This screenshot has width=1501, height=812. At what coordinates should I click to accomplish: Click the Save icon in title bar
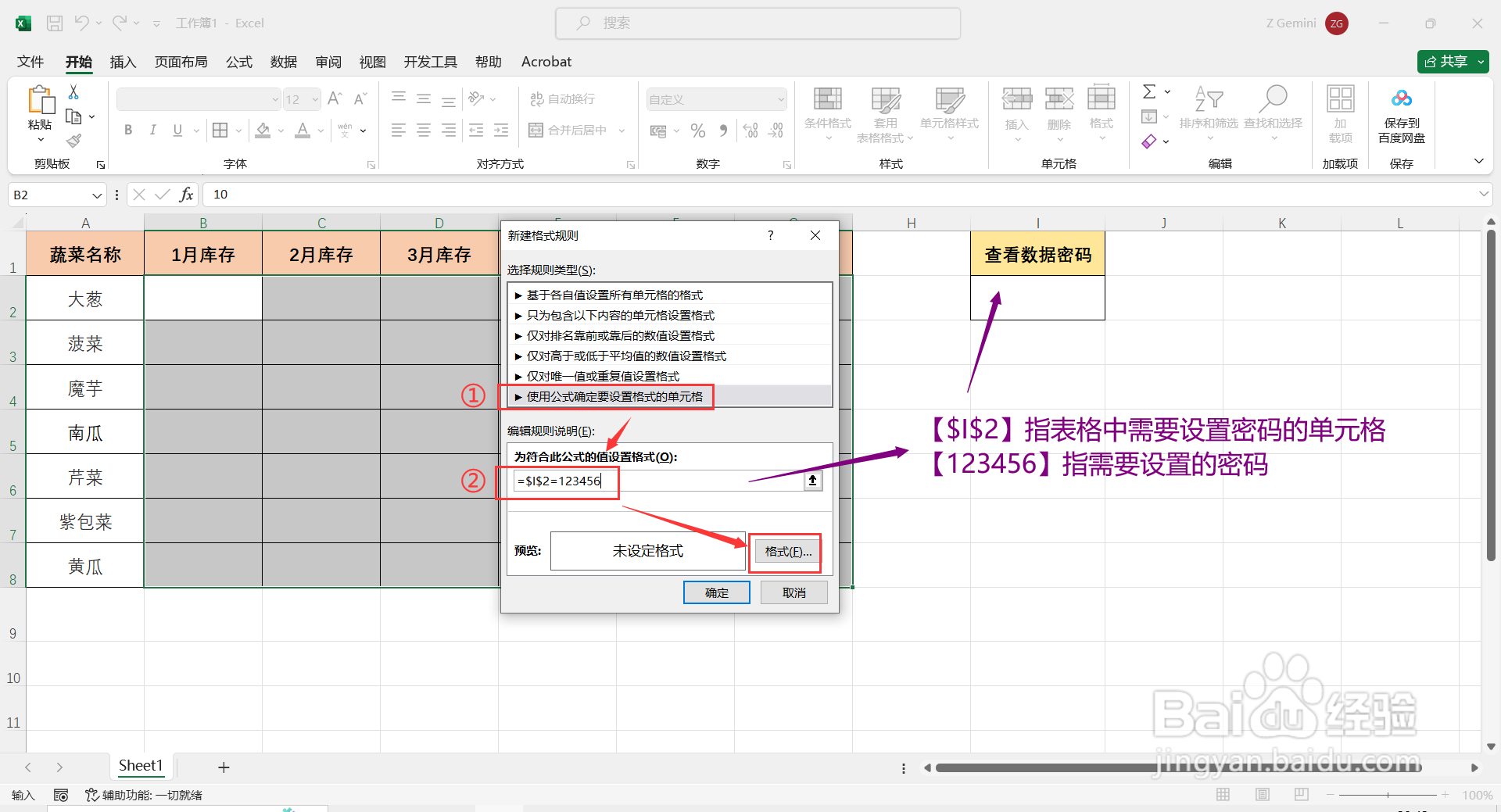tap(55, 23)
